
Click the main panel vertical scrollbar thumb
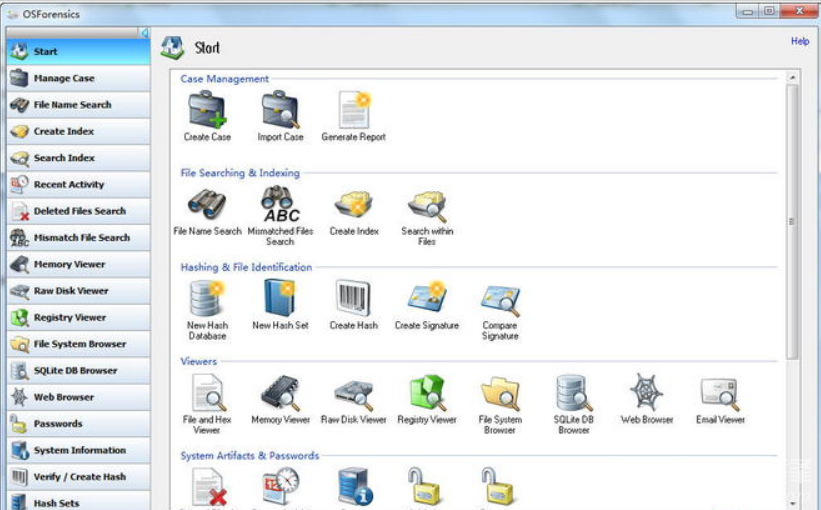792,221
